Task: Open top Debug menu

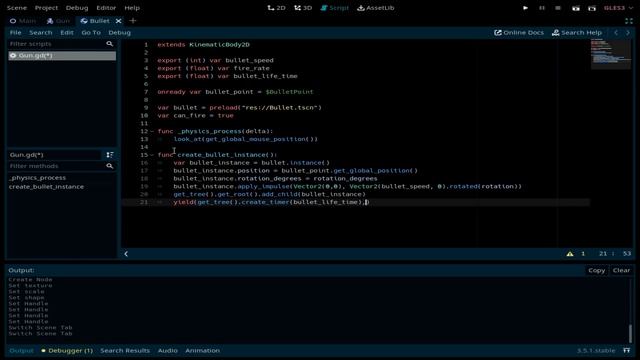Action: (77, 8)
